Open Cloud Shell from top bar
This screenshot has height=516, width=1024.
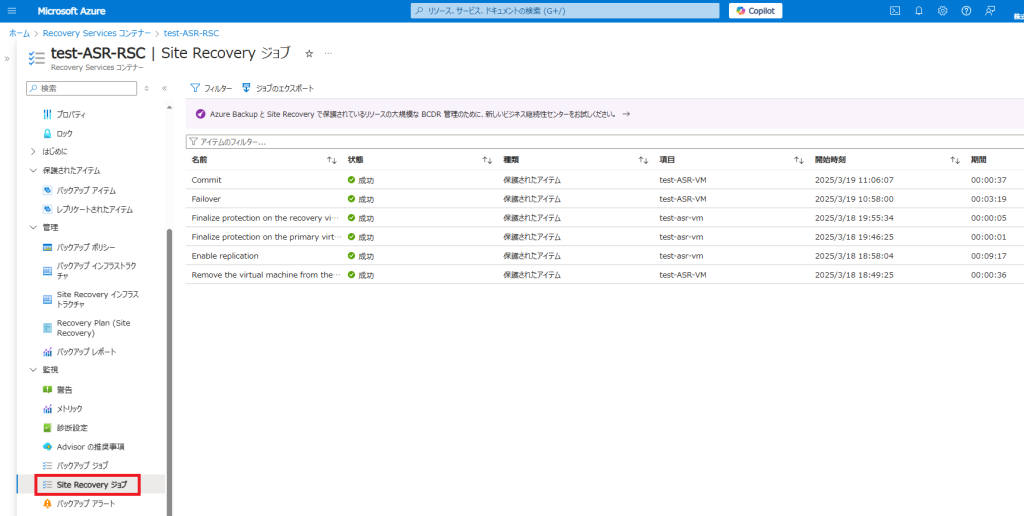click(895, 11)
